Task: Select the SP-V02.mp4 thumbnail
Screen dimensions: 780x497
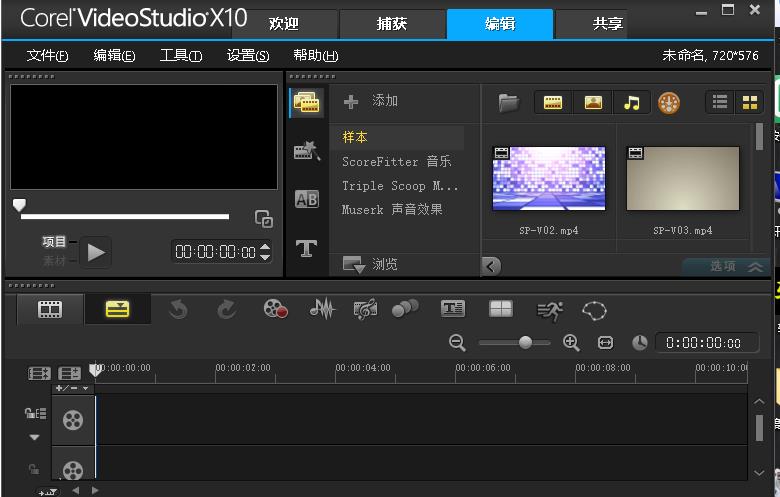Action: click(549, 178)
